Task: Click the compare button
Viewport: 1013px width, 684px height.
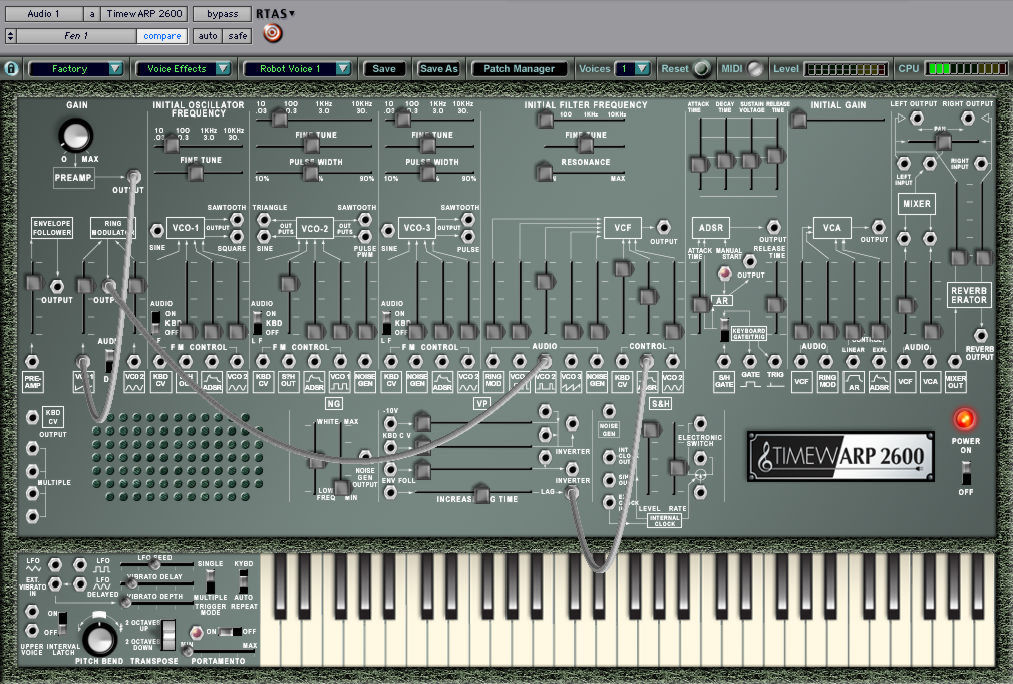Action: click(162, 36)
